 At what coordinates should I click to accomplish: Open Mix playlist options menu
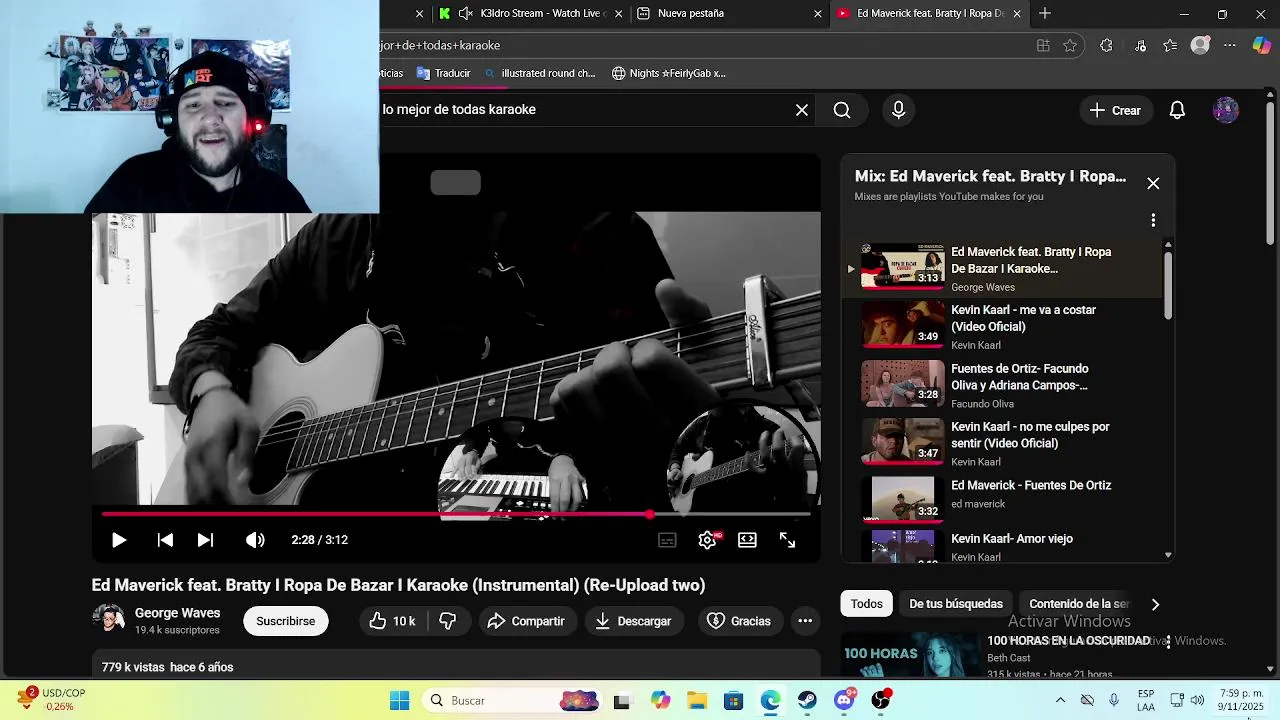(1153, 220)
